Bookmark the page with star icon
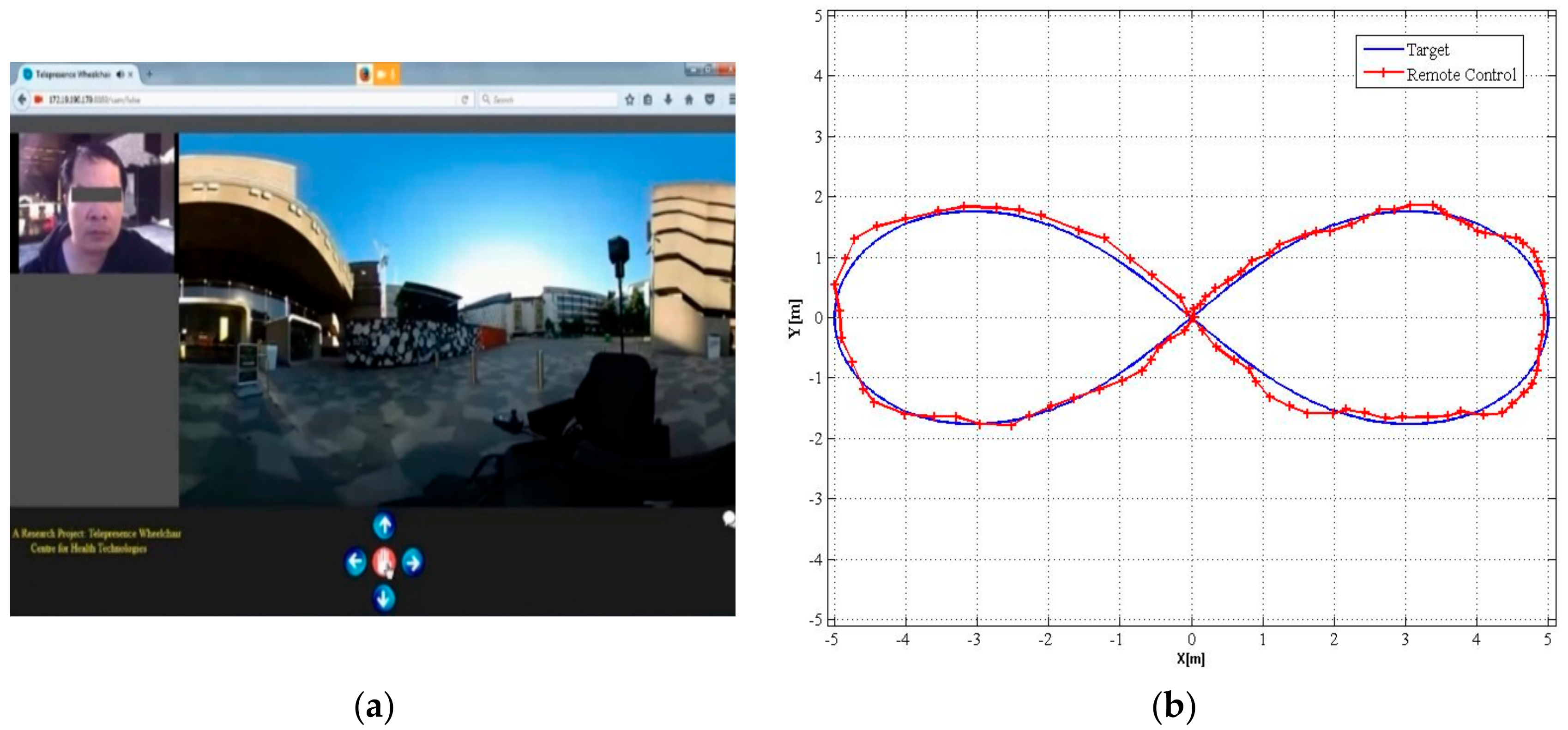The height and width of the screenshot is (730, 1568). [629, 99]
